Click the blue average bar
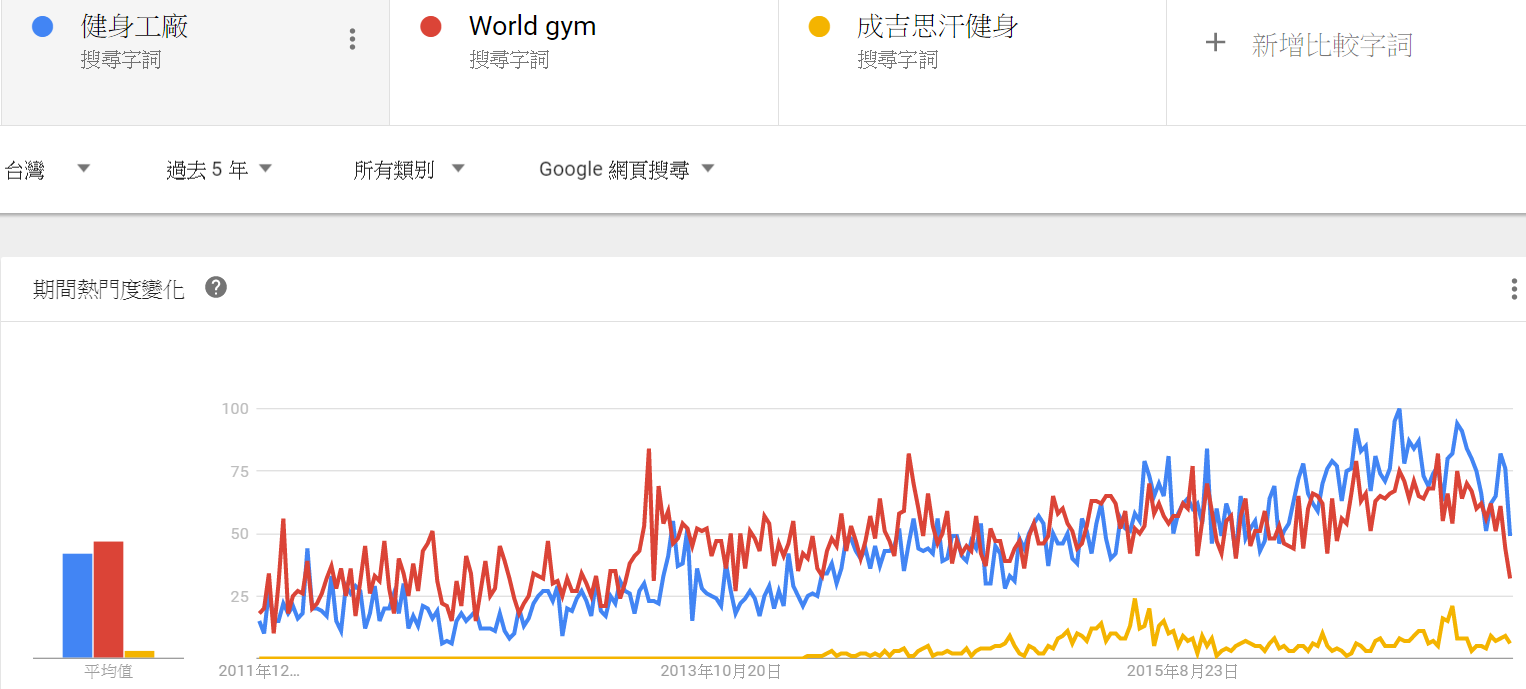1526x689 pixels. coord(77,605)
